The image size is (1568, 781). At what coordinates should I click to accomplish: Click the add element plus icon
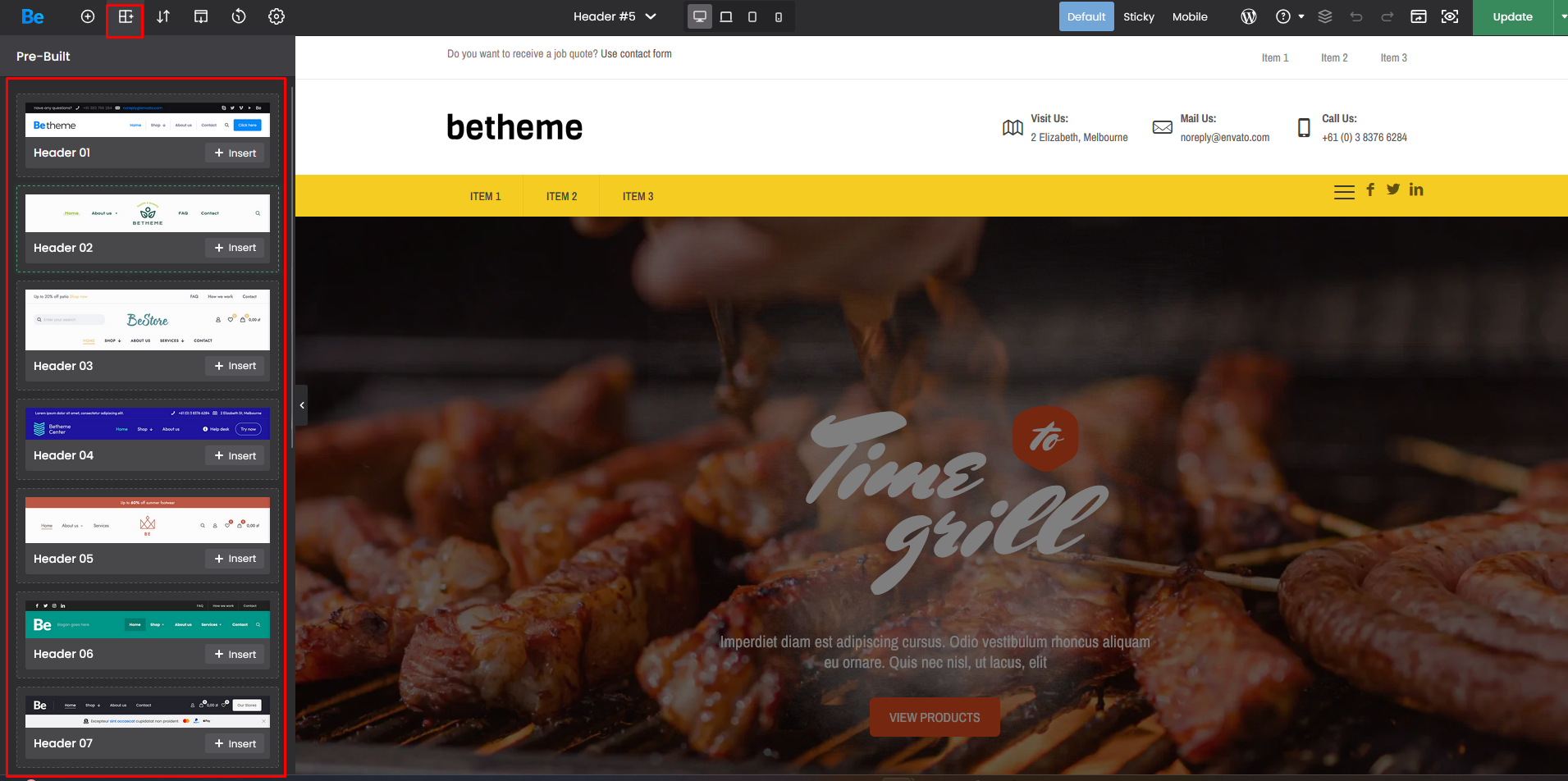[88, 16]
